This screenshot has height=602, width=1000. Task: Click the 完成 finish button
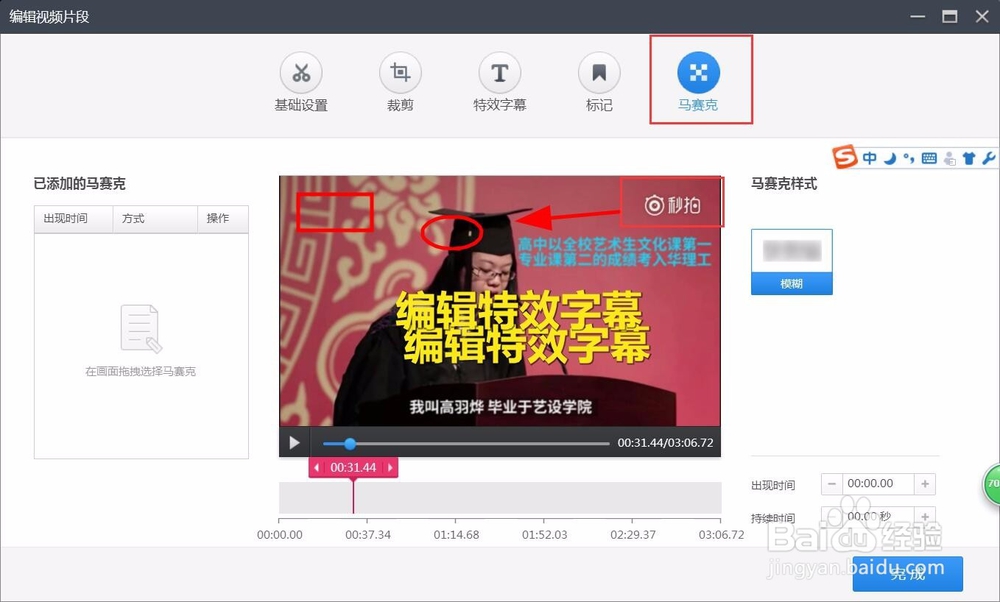(x=907, y=574)
